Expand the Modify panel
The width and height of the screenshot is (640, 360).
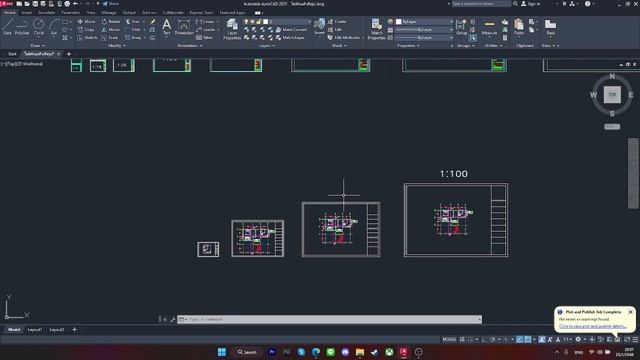116,46
